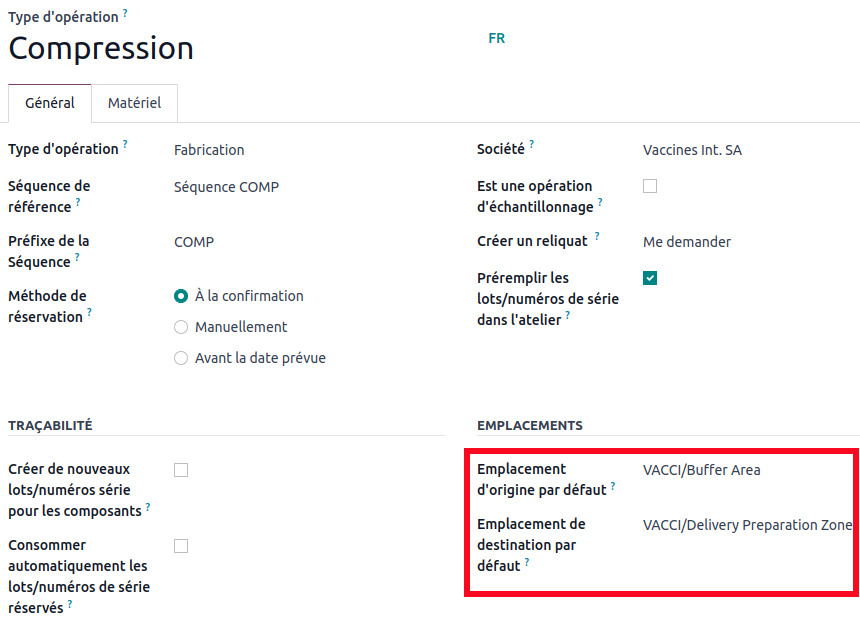Click help icon for Emplacement de destination par défaut
The width and height of the screenshot is (860, 624).
[527, 562]
